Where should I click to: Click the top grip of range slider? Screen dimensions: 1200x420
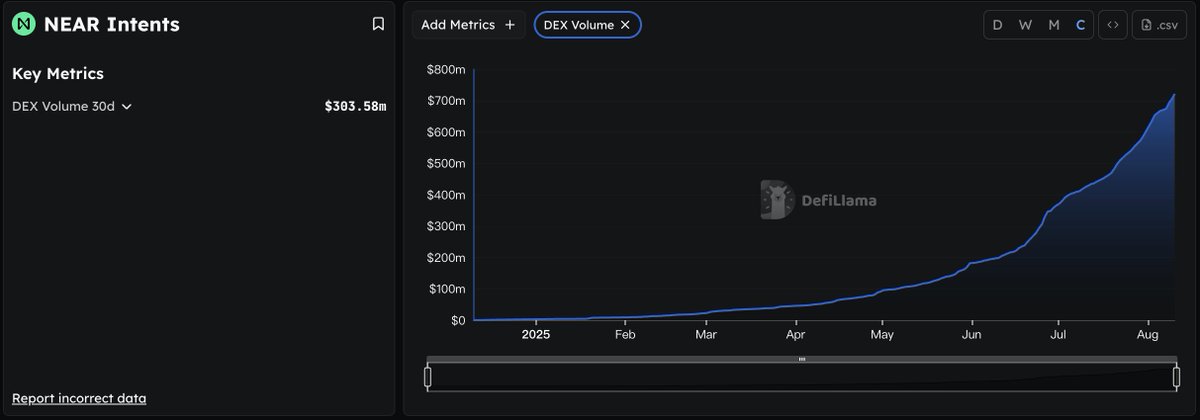[x=802, y=359]
